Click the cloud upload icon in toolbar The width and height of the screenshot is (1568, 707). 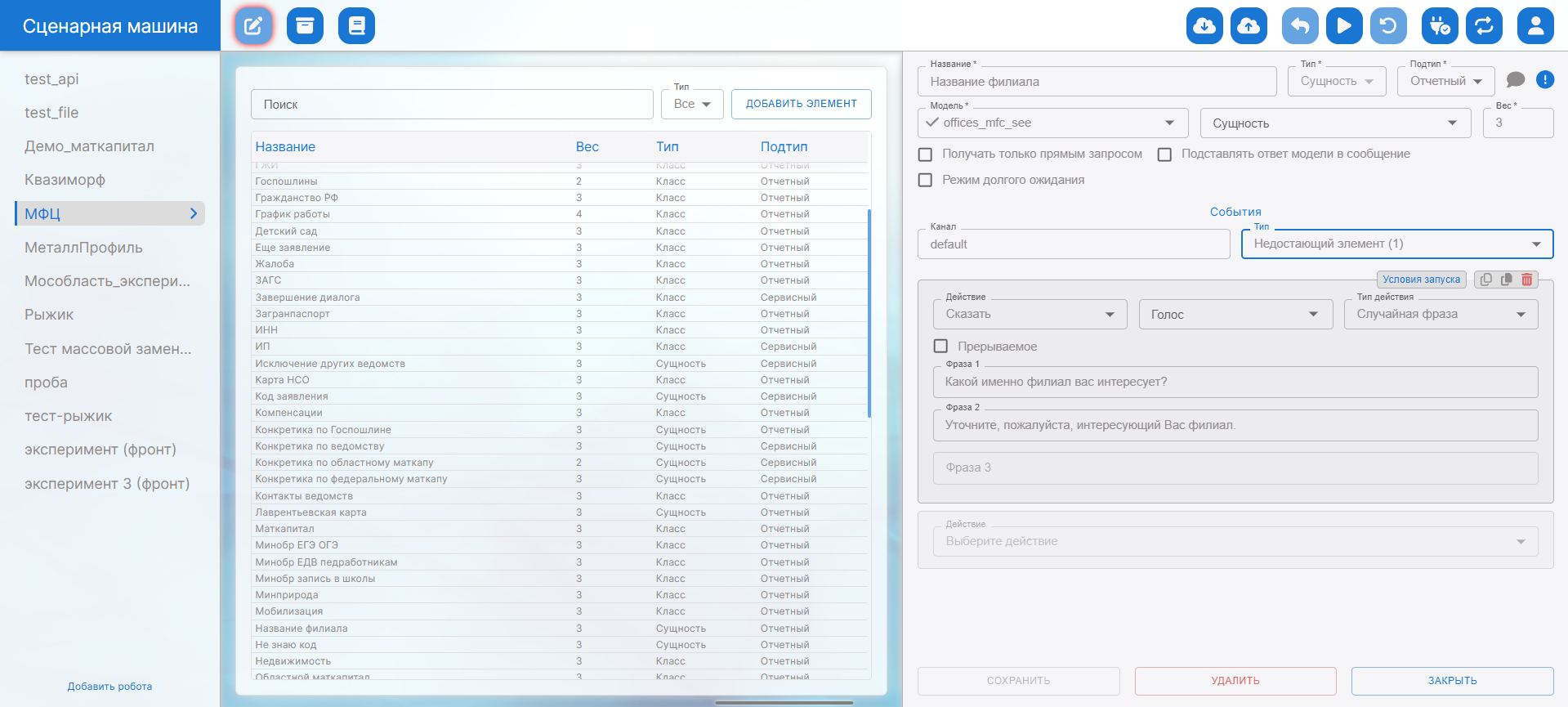[1248, 26]
